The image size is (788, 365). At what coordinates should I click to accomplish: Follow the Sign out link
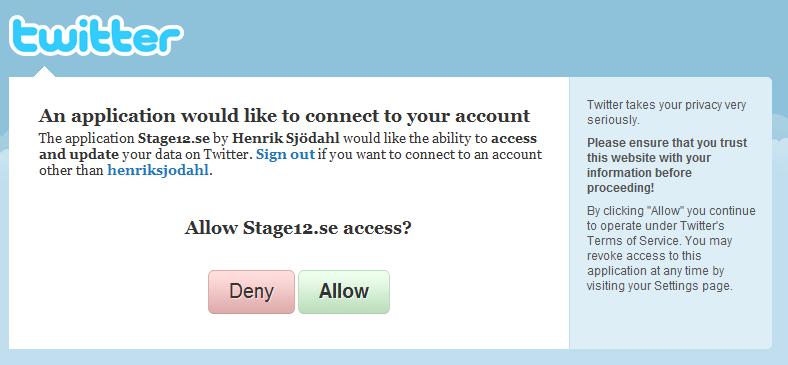point(285,154)
